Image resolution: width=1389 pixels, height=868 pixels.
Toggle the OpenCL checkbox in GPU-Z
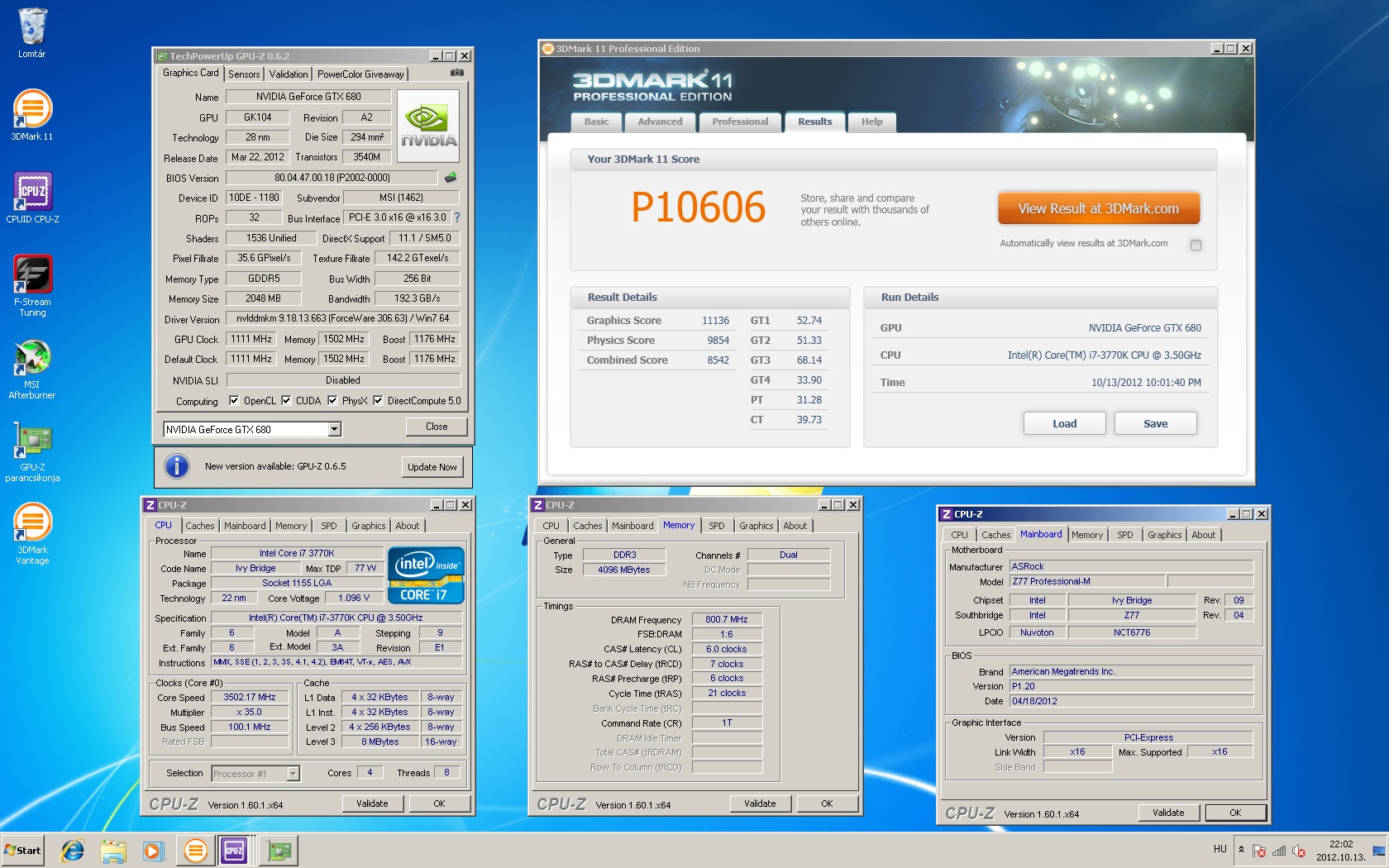pos(234,401)
